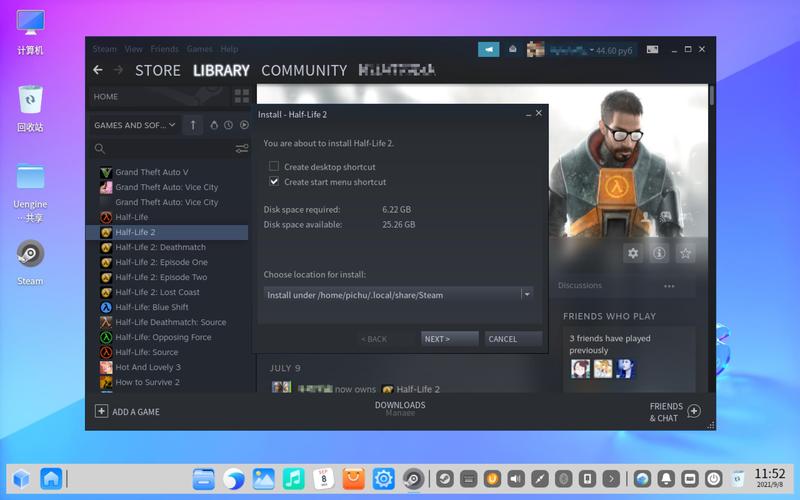Open the launcher cube icon in dock
This screenshot has width=800, height=500.
21,479
